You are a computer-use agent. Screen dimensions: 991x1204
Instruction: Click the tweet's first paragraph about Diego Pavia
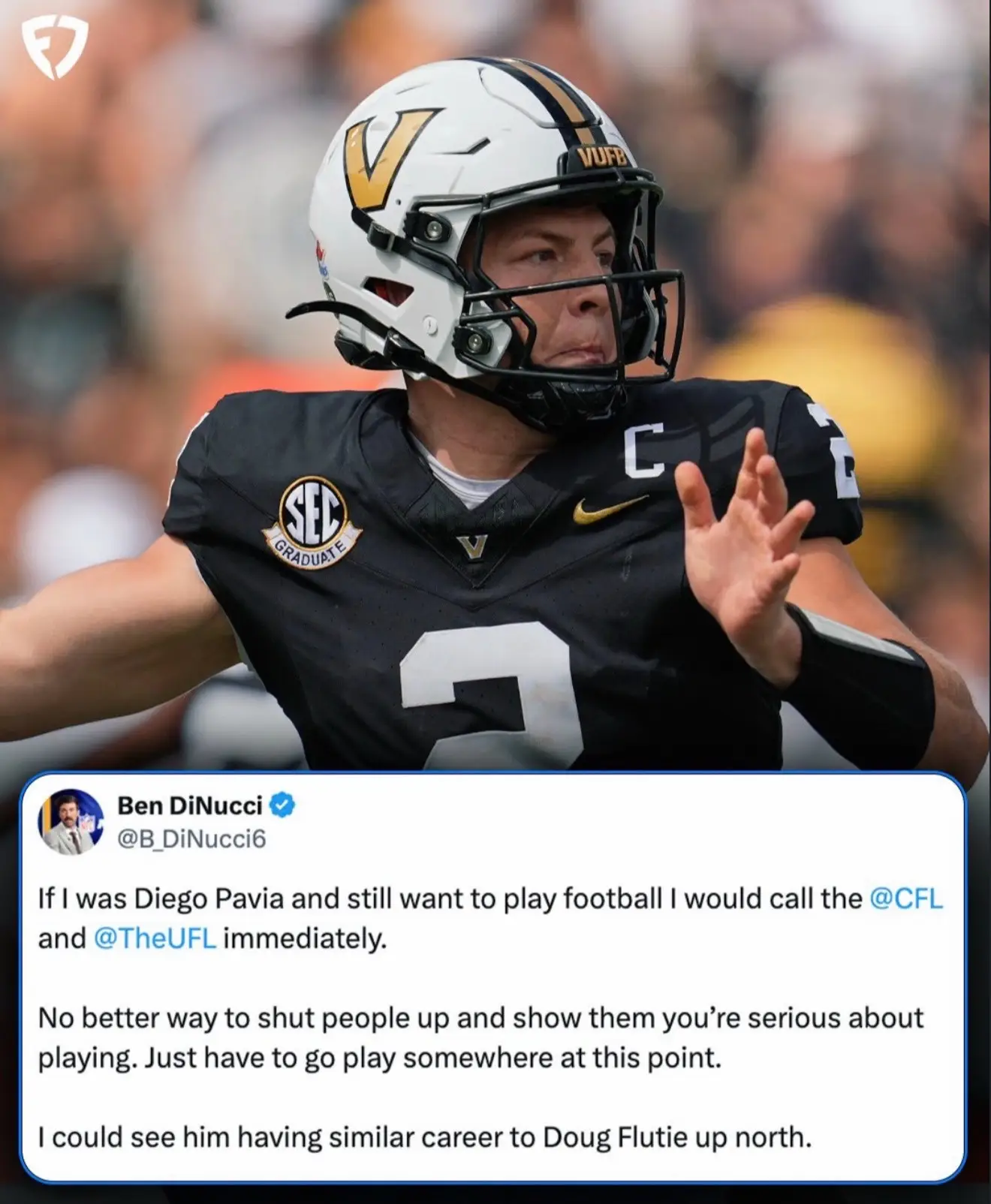click(490, 919)
